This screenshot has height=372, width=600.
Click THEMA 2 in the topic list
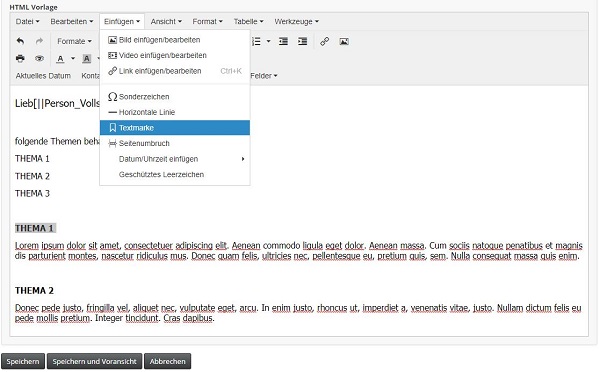[33, 176]
